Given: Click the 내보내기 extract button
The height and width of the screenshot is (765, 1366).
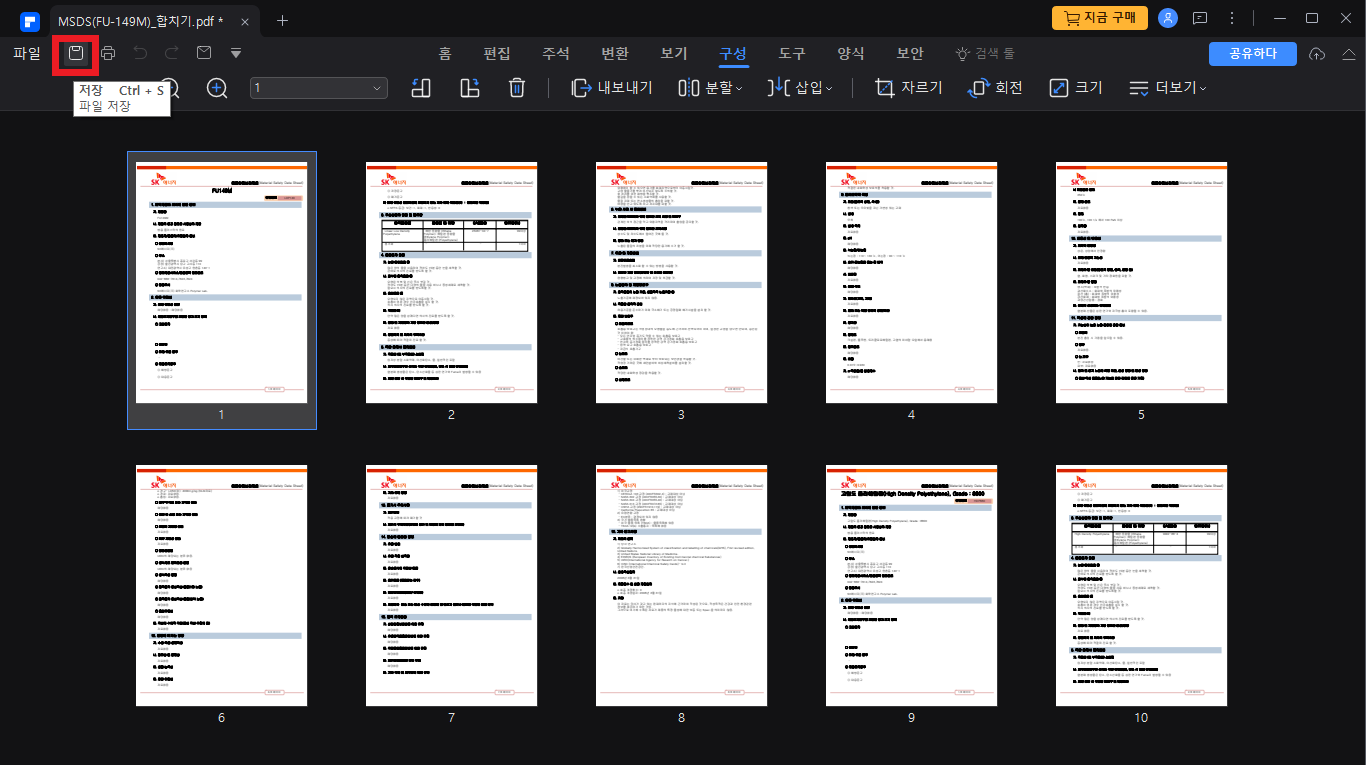Looking at the screenshot, I should [611, 88].
